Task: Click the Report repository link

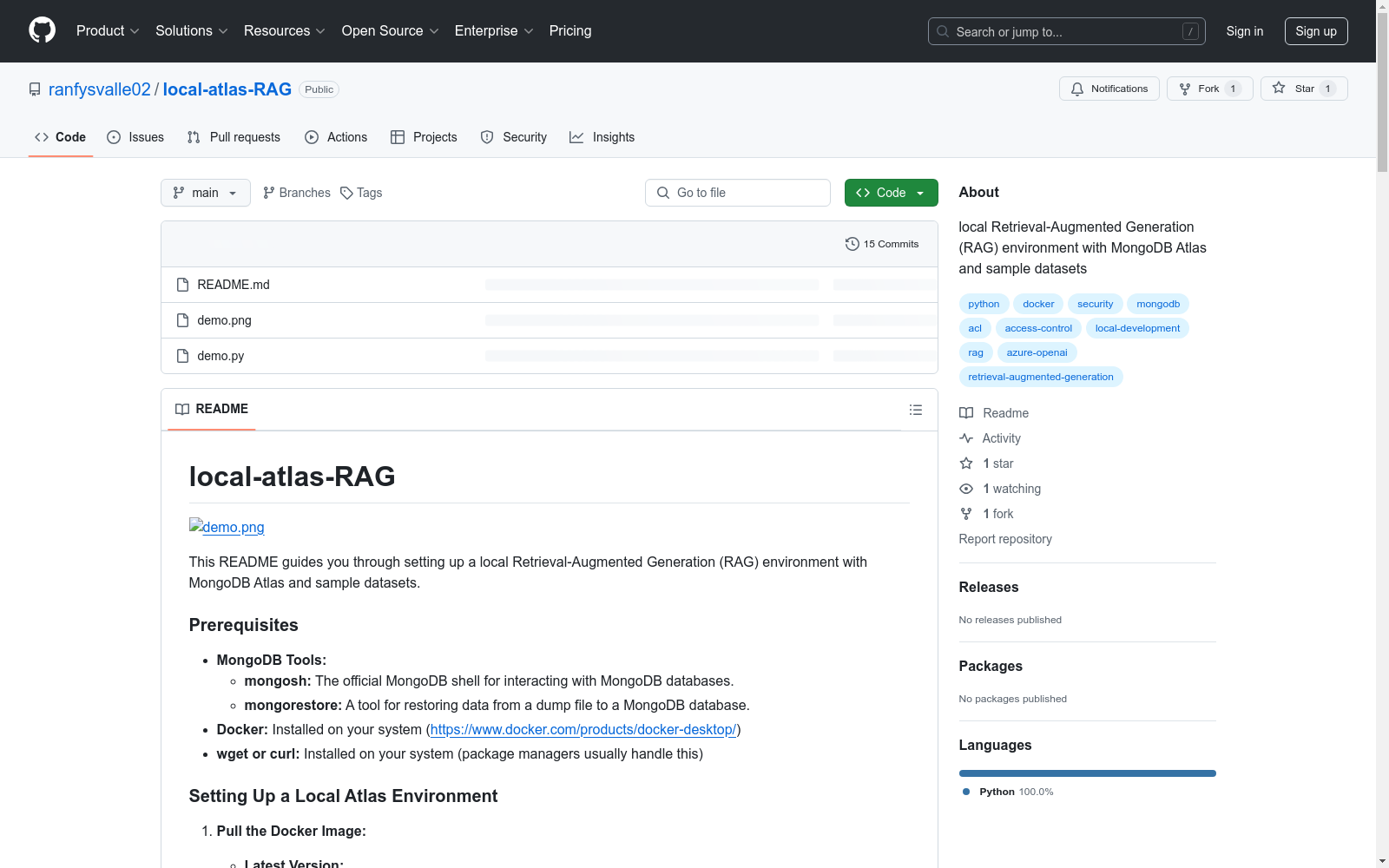Action: 1005,539
